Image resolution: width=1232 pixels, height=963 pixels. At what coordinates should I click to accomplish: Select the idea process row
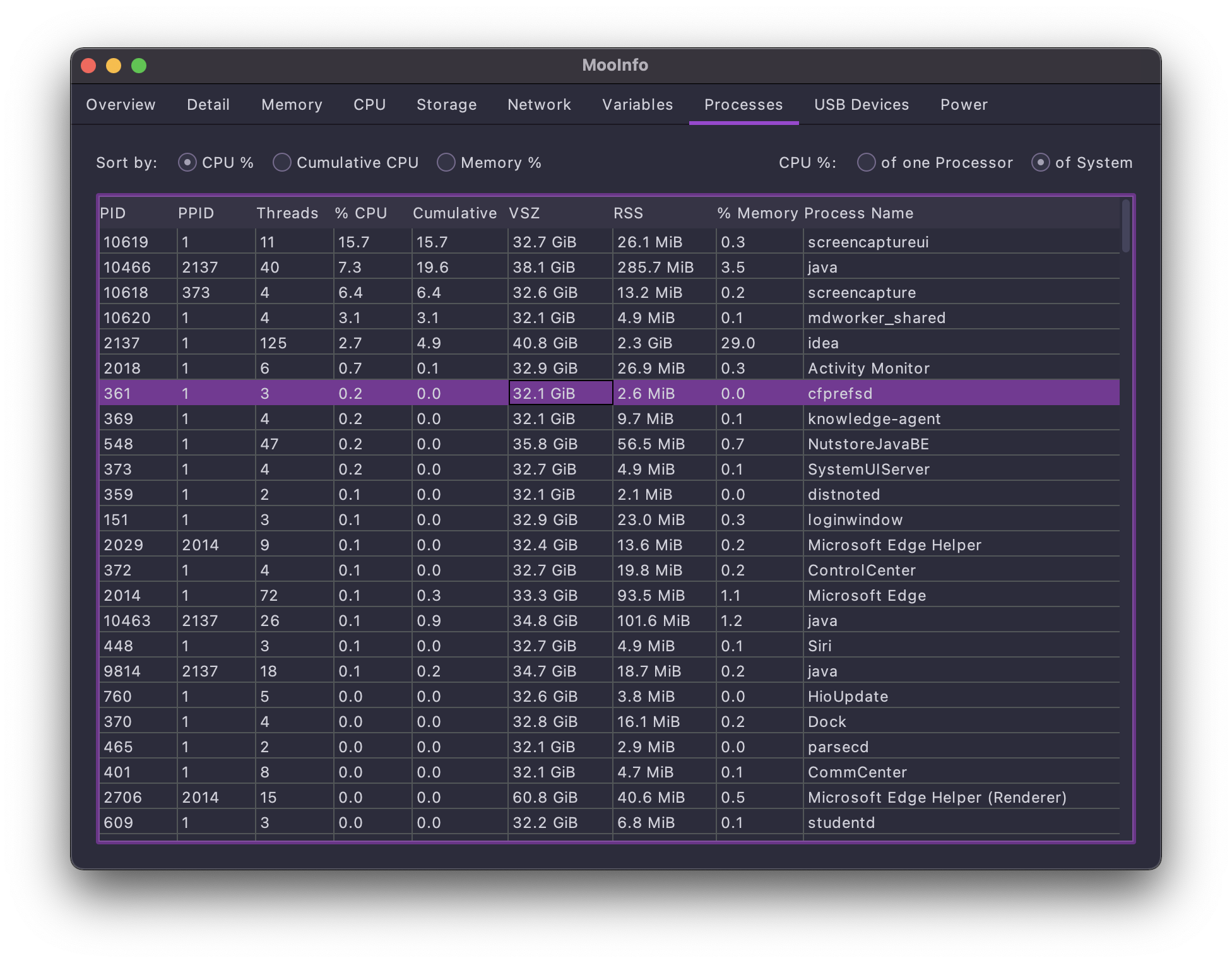tap(823, 343)
